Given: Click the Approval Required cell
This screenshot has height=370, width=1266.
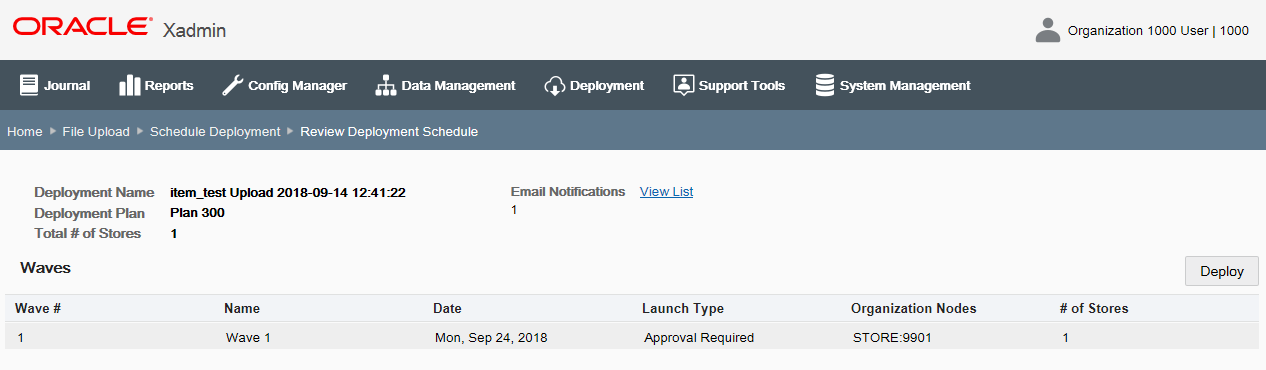Looking at the screenshot, I should point(699,337).
